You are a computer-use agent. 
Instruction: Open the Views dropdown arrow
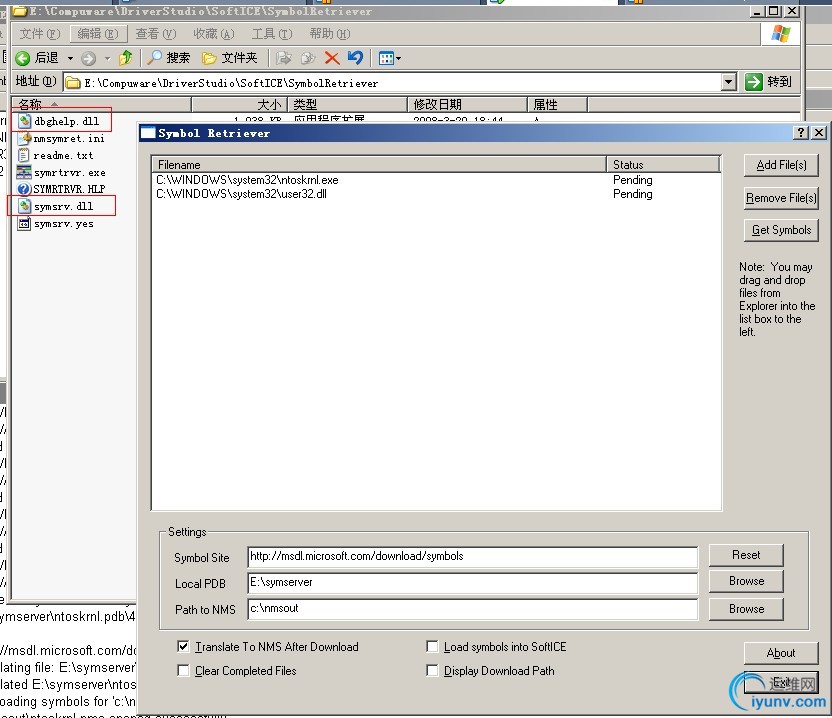tap(398, 58)
